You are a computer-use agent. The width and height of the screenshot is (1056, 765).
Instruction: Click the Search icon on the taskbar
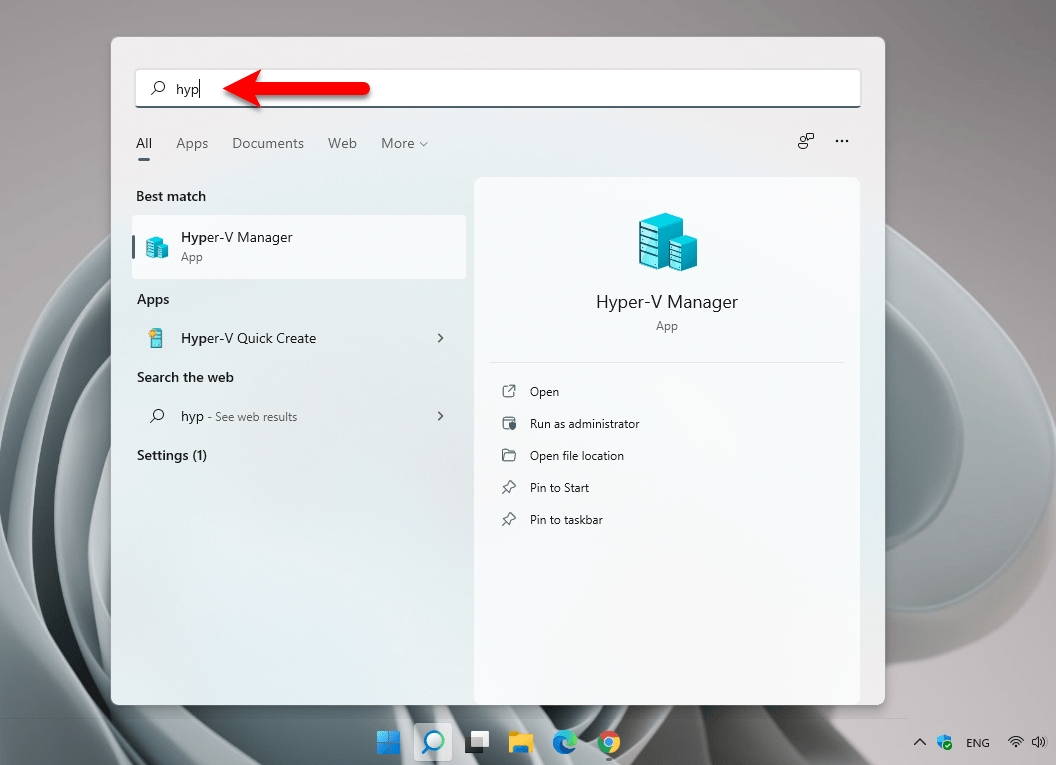coord(433,742)
